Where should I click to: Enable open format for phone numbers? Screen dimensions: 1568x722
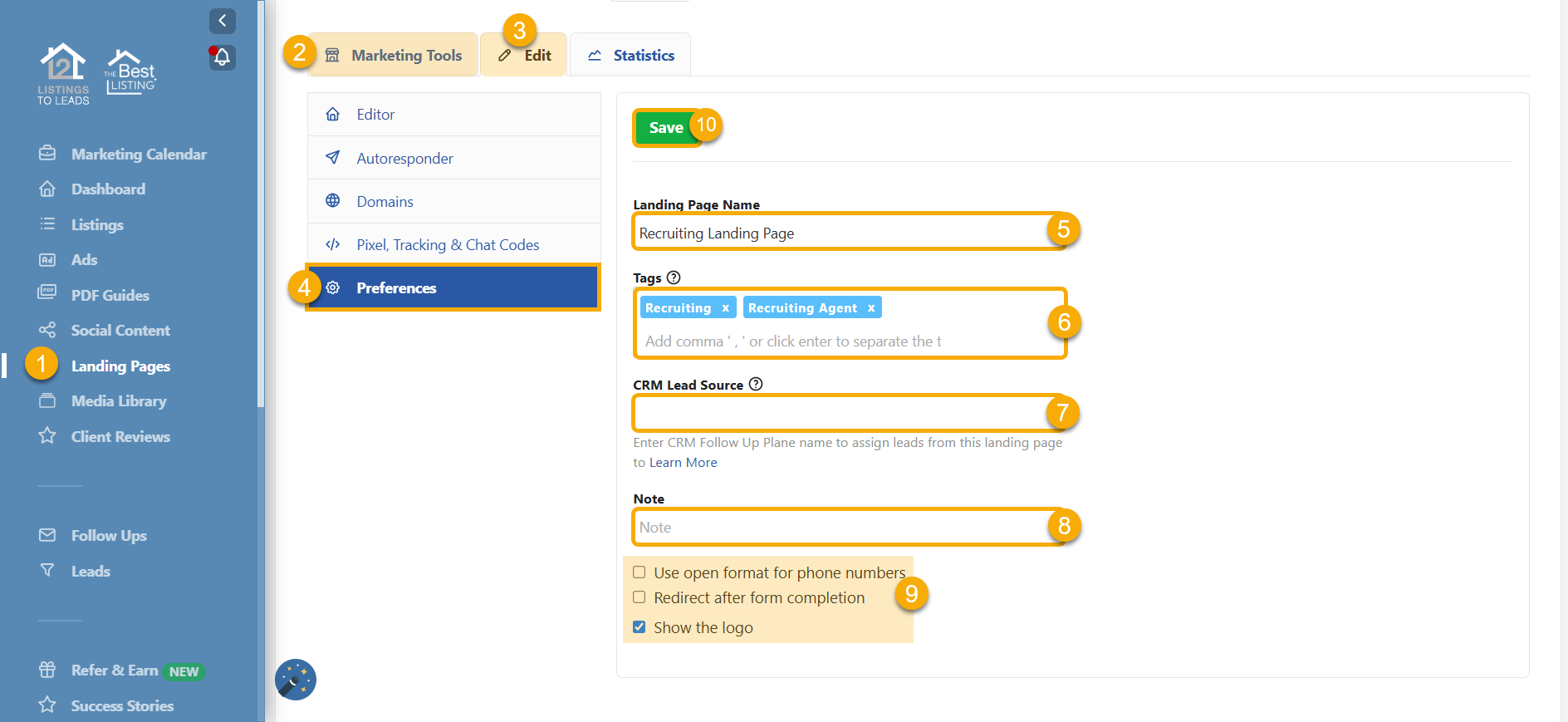click(x=639, y=572)
